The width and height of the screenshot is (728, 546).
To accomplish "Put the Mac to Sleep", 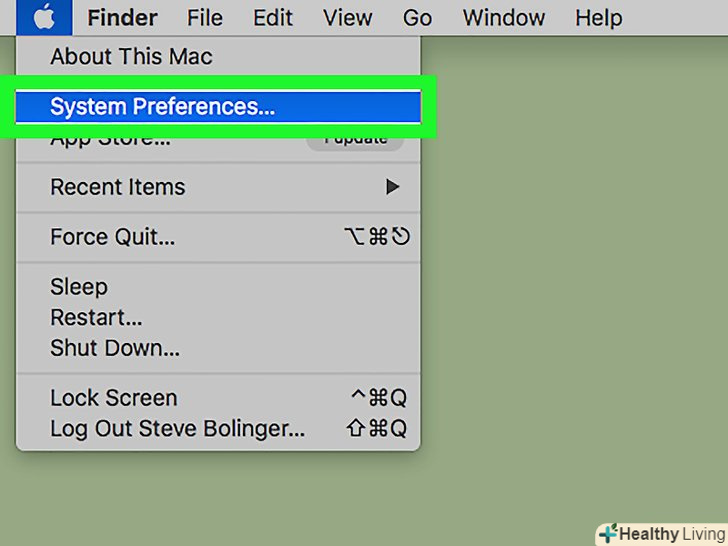I will pyautogui.click(x=79, y=286).
